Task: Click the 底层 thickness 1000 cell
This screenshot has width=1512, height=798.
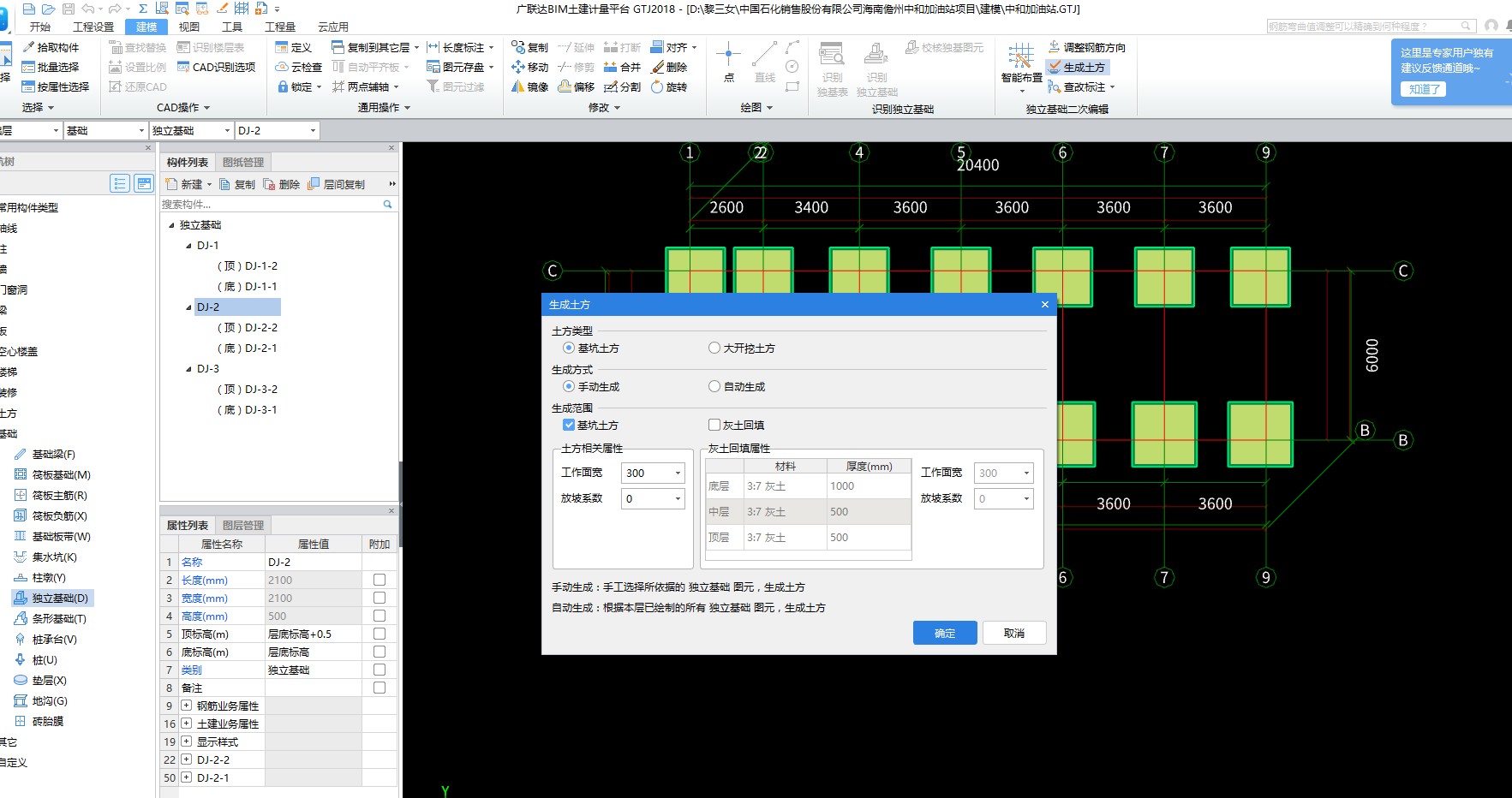Action: [x=868, y=485]
